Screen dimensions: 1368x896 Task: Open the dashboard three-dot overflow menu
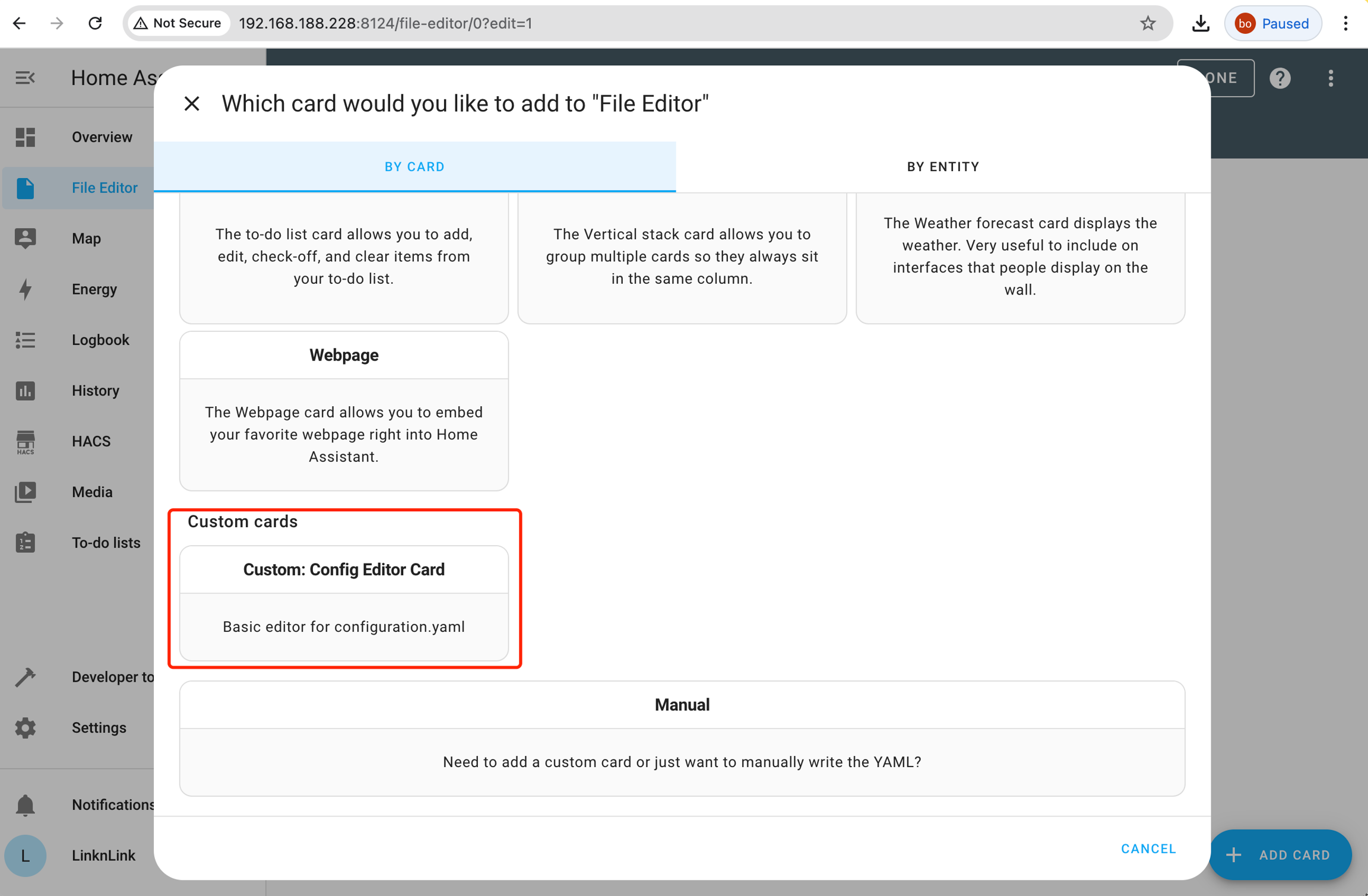pos(1331,78)
